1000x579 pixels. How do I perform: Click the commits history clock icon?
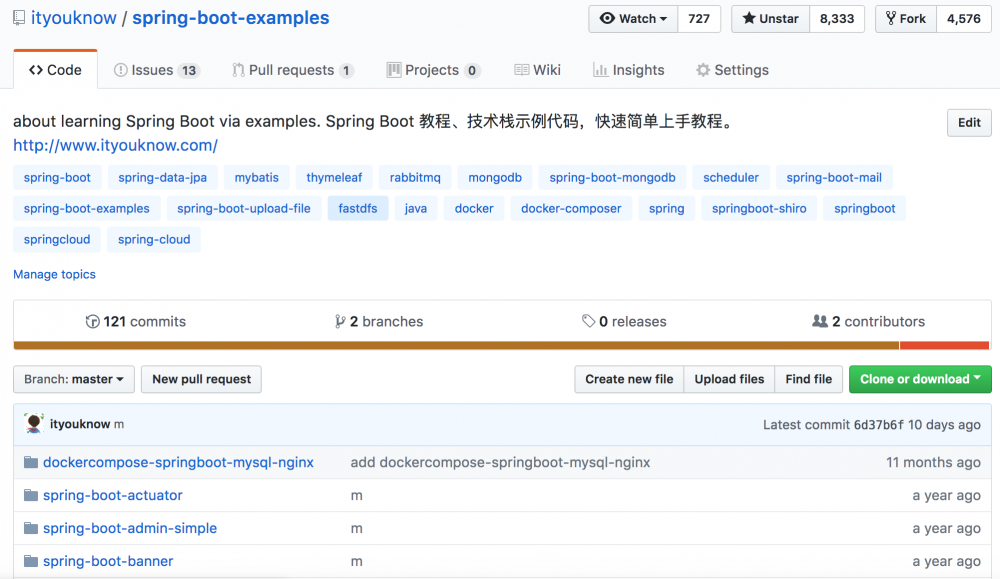coord(93,322)
